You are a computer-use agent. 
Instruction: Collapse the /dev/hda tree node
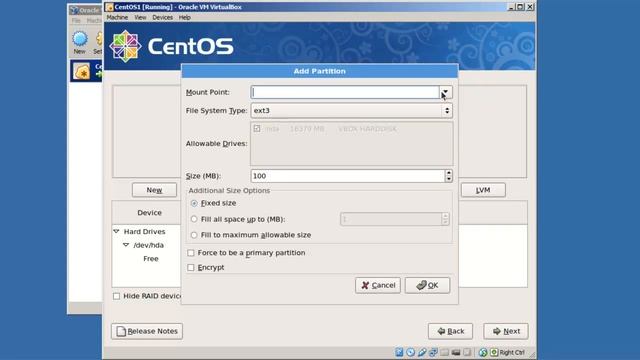click(126, 245)
